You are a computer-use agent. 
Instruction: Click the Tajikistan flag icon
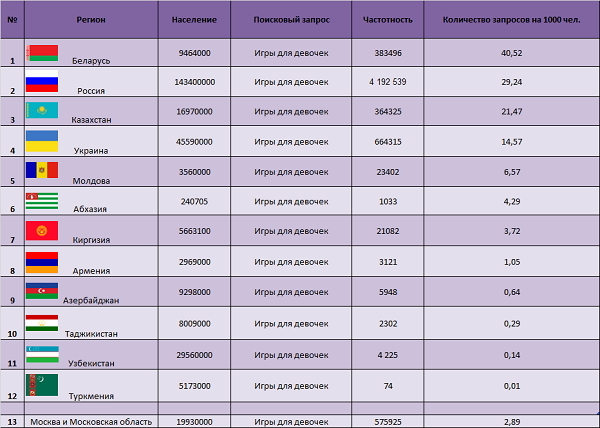(42, 322)
